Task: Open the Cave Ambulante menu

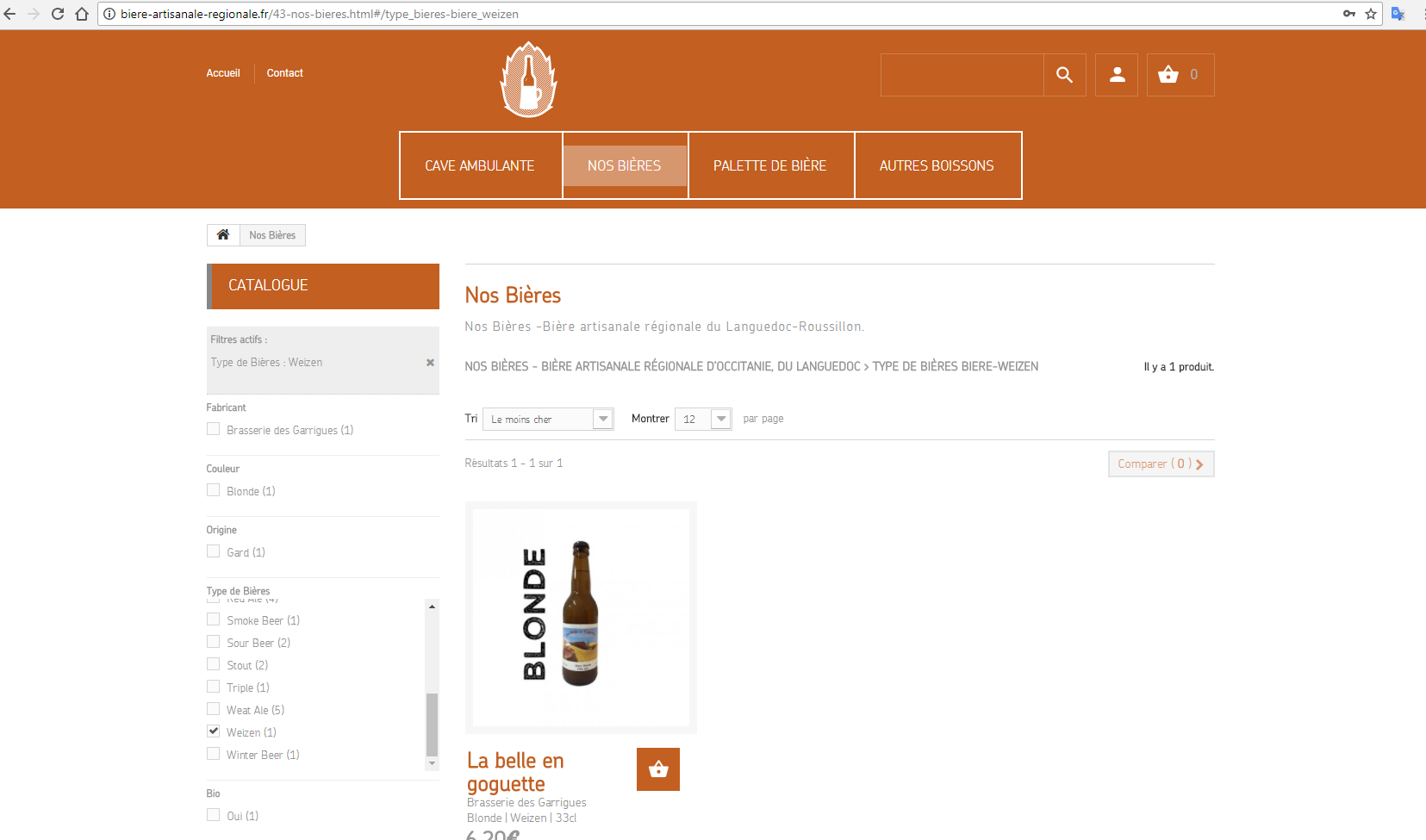Action: 480,165
